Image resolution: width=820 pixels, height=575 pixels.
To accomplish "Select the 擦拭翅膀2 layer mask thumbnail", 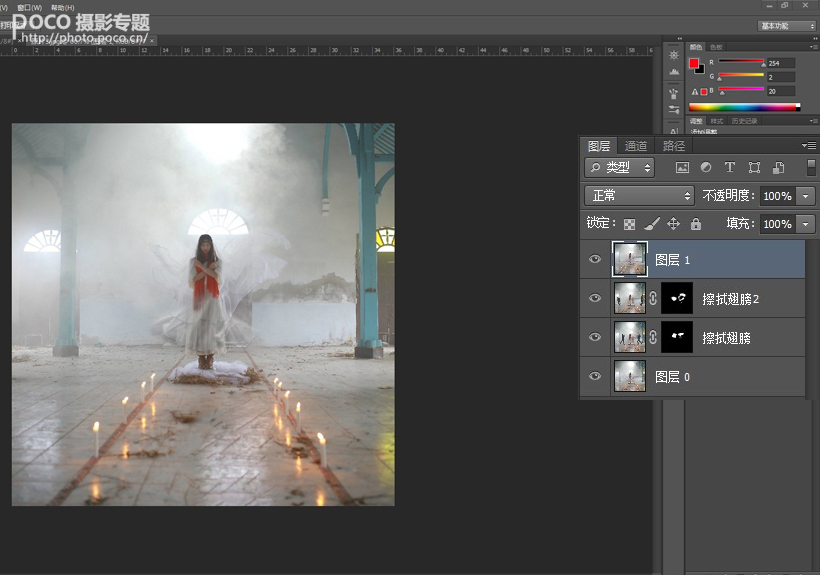I will point(677,298).
